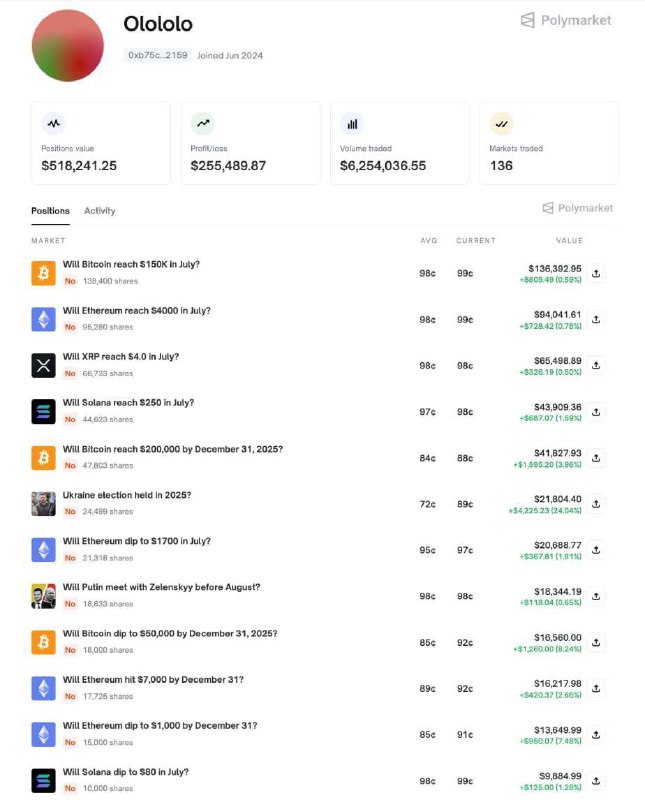Click the Solana dip to $80 icon
This screenshot has width=645, height=800.
click(x=43, y=780)
